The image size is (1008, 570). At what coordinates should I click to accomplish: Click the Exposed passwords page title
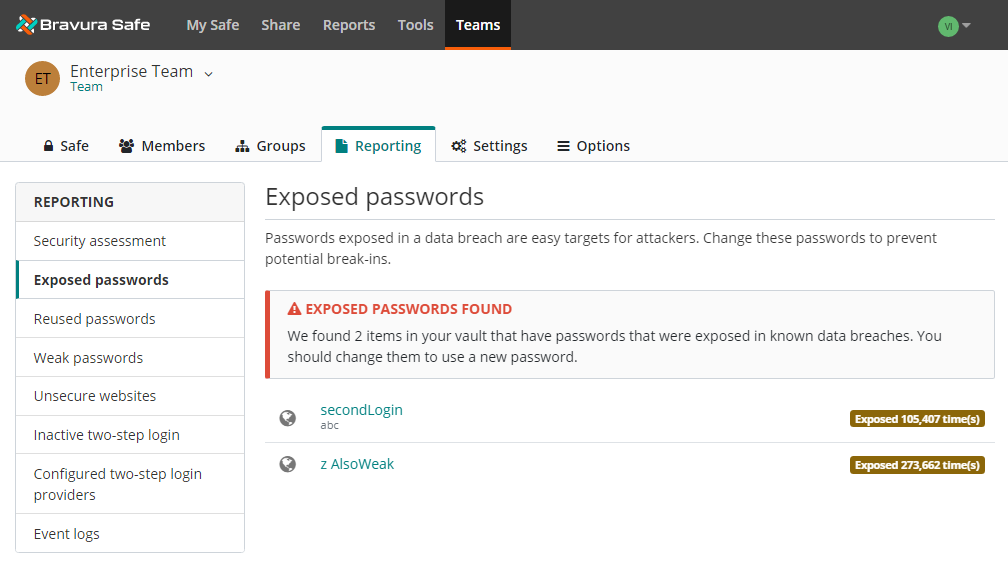tap(374, 197)
